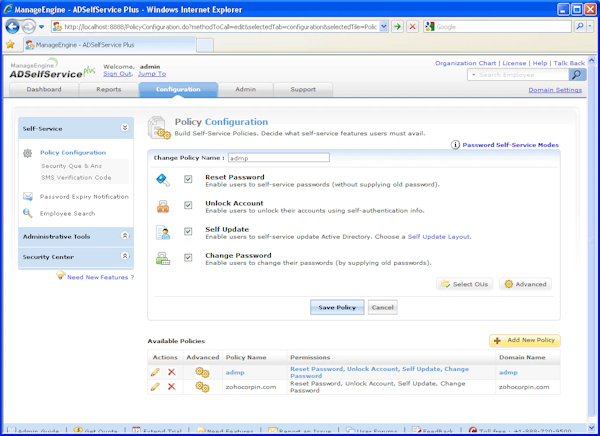Click the Sign Out link
Viewport: 600px width, 436px height.
point(117,73)
